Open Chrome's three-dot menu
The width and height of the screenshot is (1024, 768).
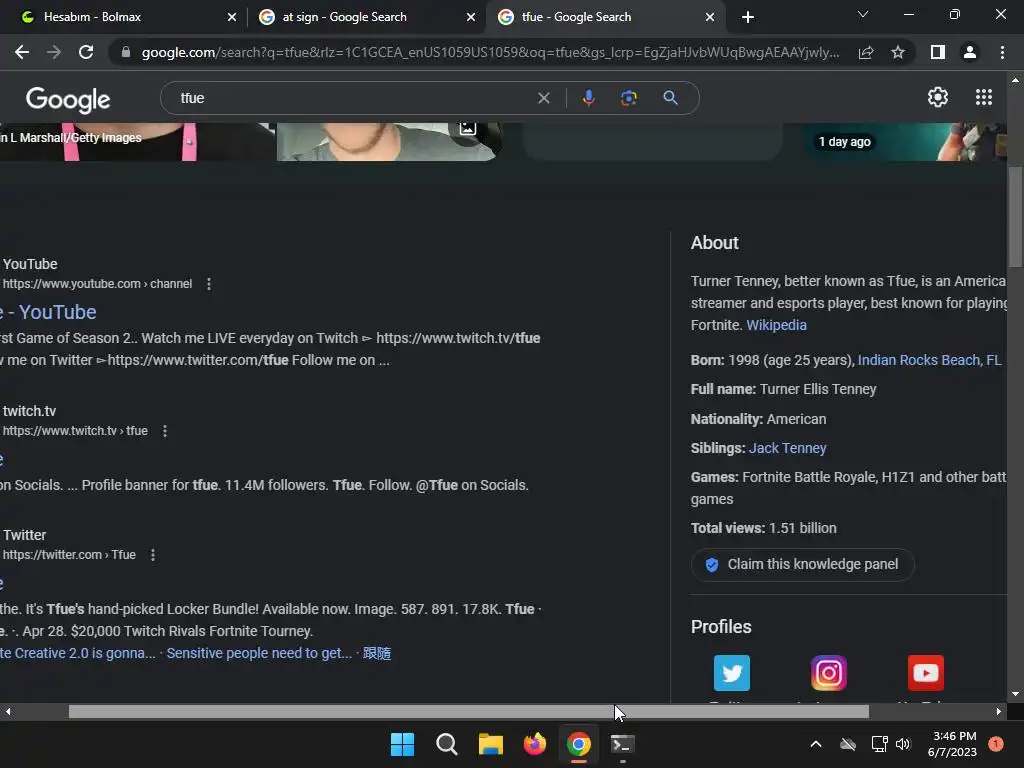(1002, 52)
